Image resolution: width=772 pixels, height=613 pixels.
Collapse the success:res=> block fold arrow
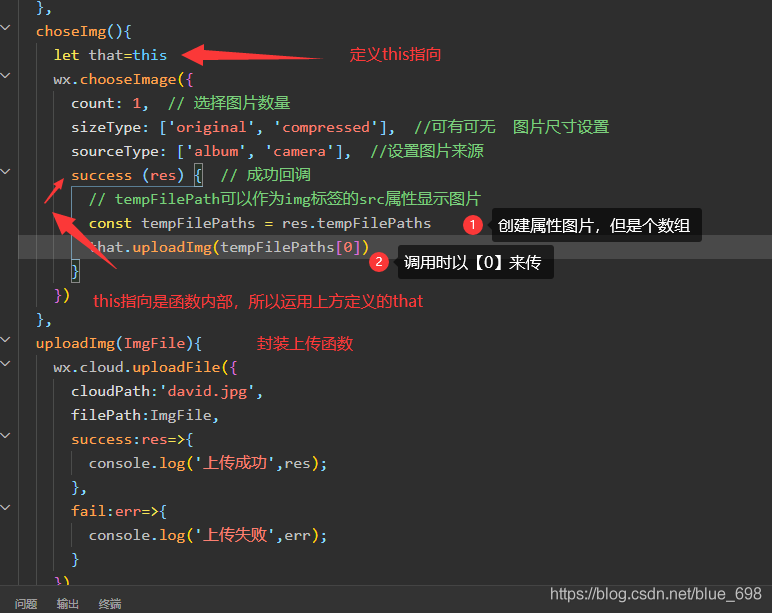pos(5,436)
